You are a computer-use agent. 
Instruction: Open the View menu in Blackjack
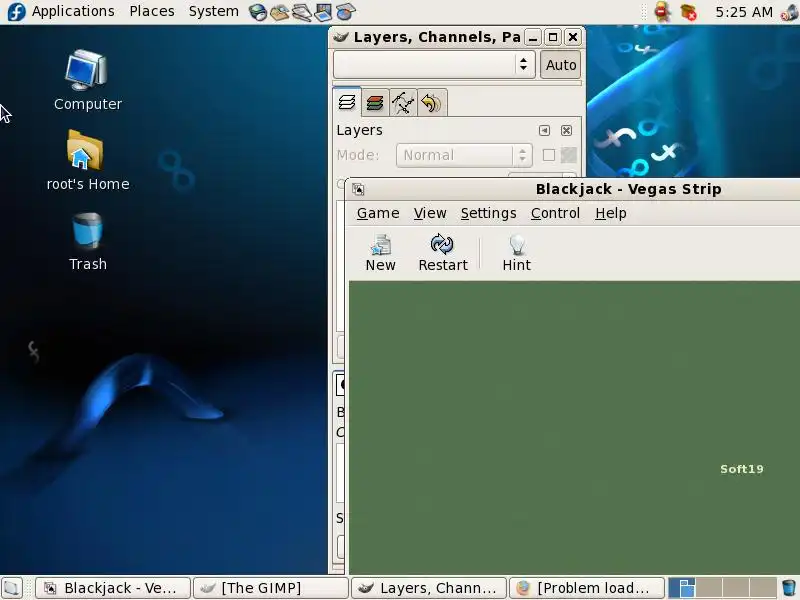point(430,213)
